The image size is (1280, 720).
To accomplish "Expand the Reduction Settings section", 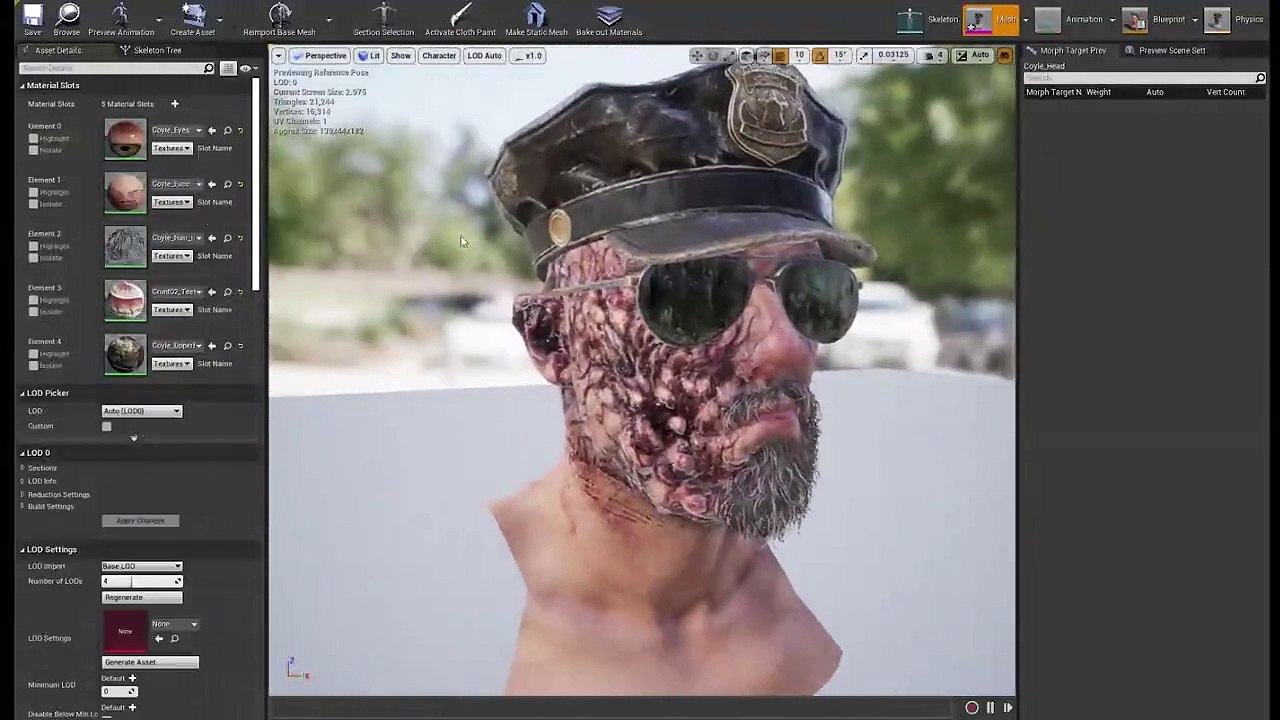I will click(x=58, y=495).
